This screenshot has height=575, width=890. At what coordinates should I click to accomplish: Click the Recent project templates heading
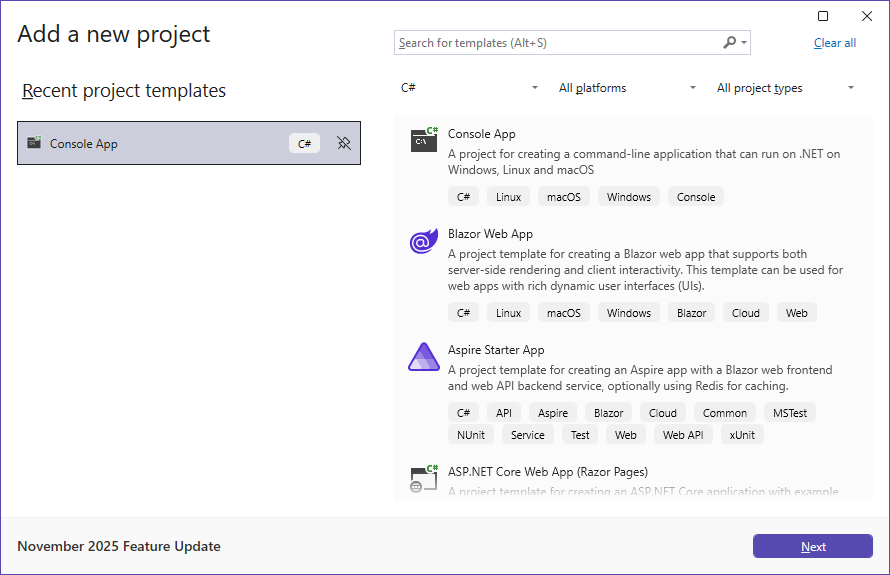124,90
